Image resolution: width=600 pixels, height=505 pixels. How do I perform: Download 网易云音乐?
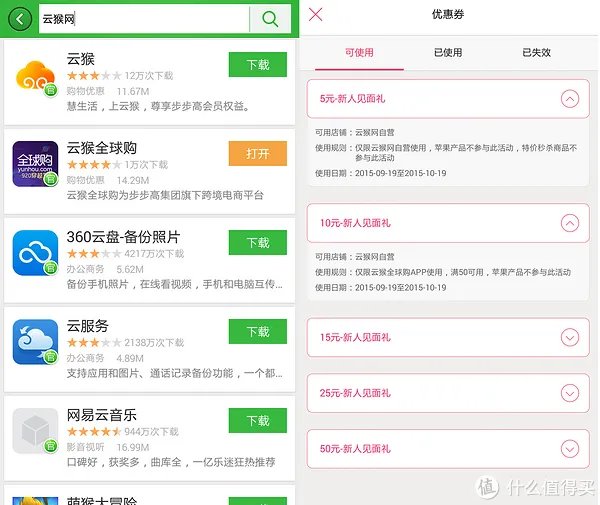[258, 420]
